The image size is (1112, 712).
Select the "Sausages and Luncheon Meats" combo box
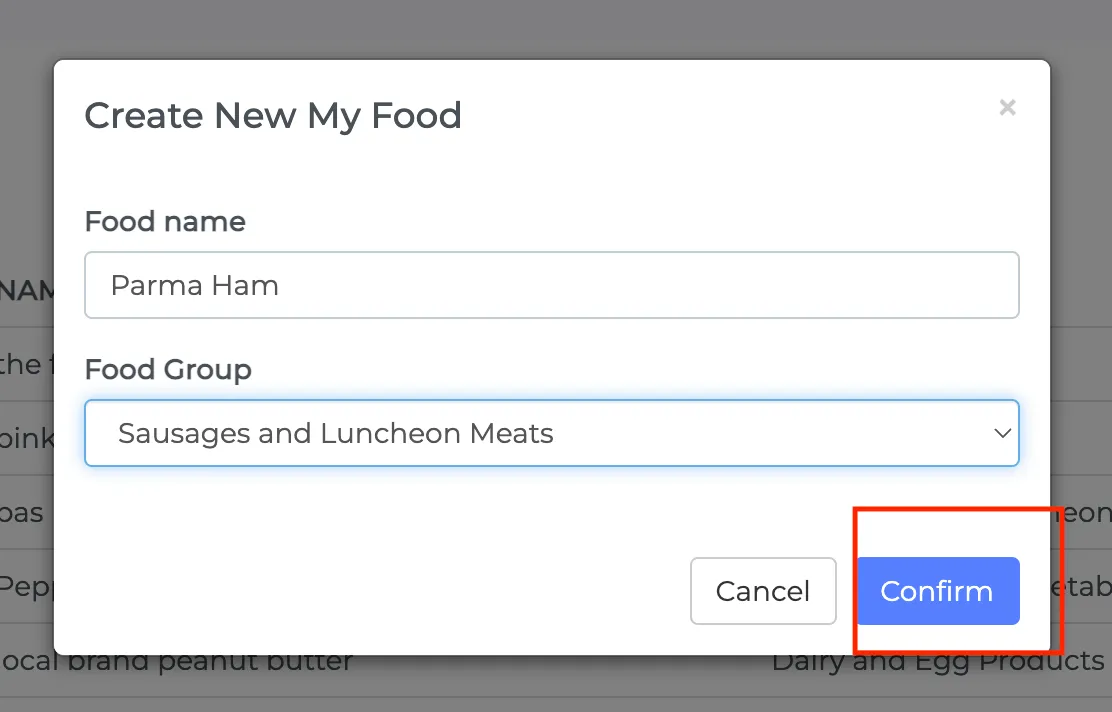point(552,433)
